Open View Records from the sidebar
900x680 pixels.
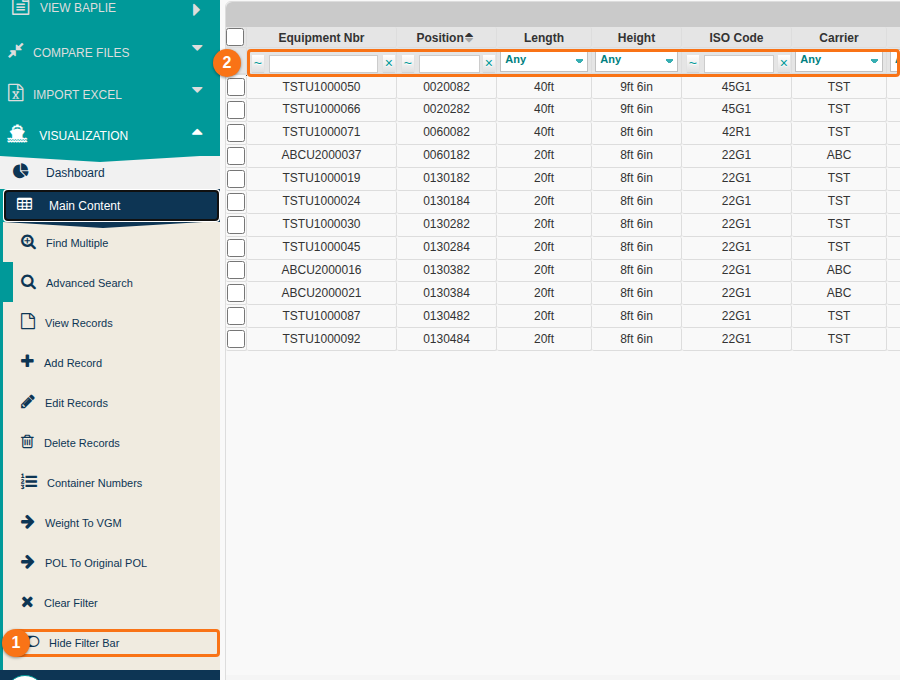[x=79, y=323]
